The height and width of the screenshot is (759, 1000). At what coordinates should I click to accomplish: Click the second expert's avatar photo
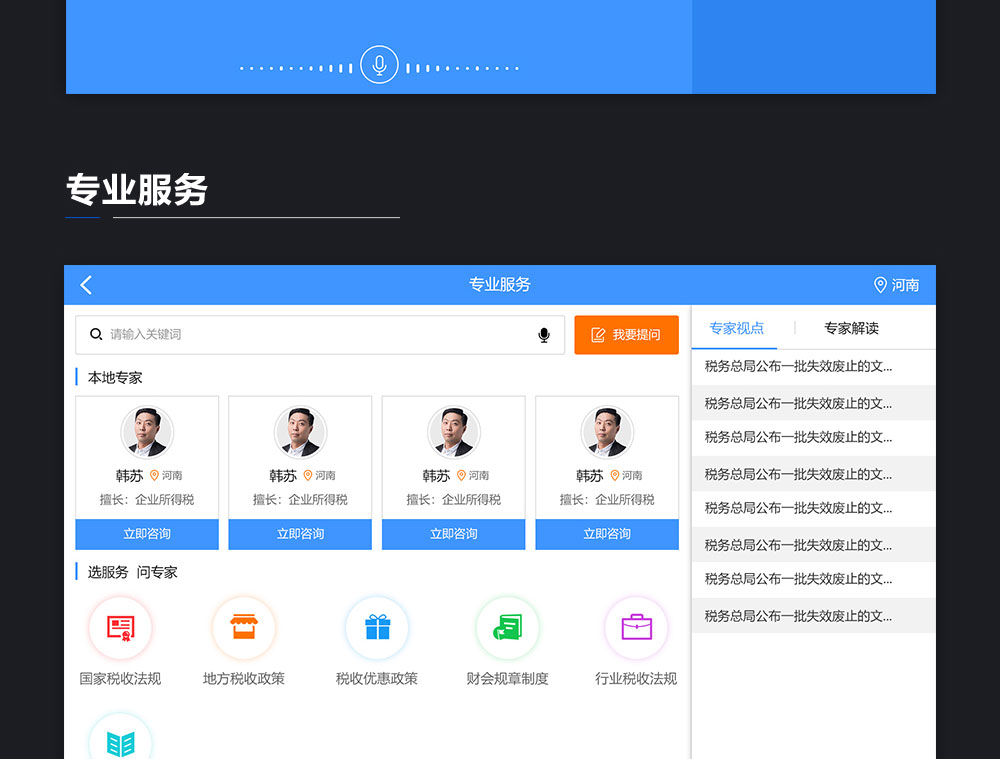[300, 432]
